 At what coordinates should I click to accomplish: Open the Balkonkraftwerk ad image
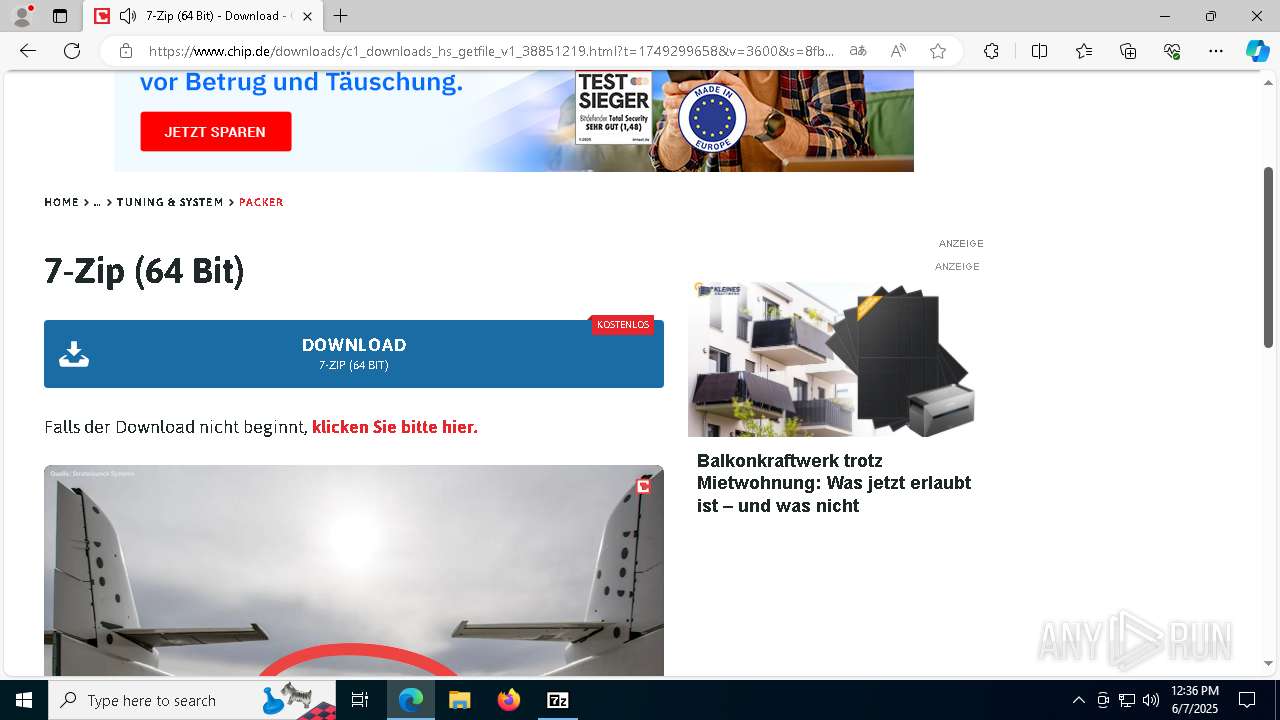pos(832,359)
